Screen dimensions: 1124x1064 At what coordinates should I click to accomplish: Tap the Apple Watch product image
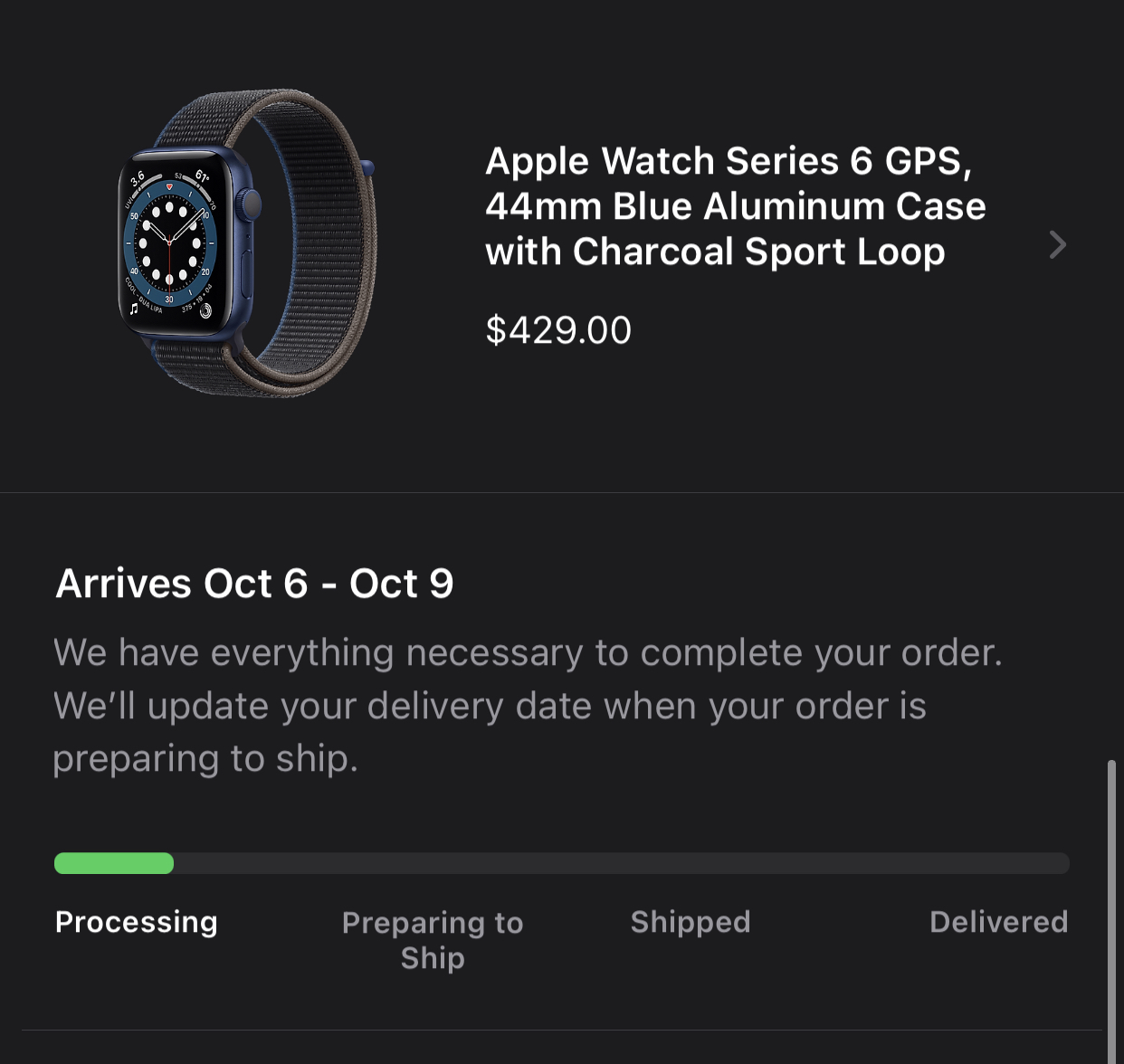point(247,242)
